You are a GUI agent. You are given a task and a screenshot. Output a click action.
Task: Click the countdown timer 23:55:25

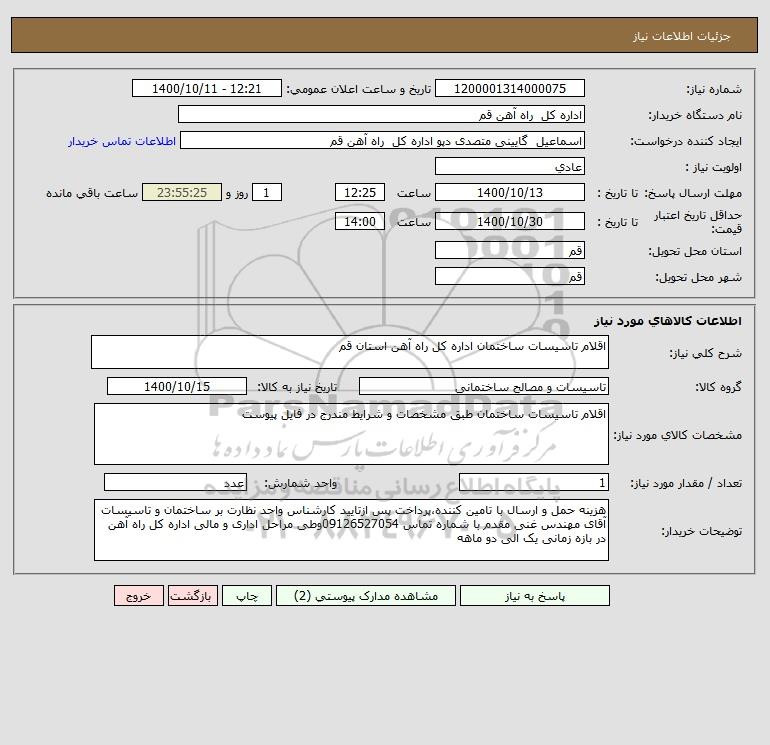182,193
